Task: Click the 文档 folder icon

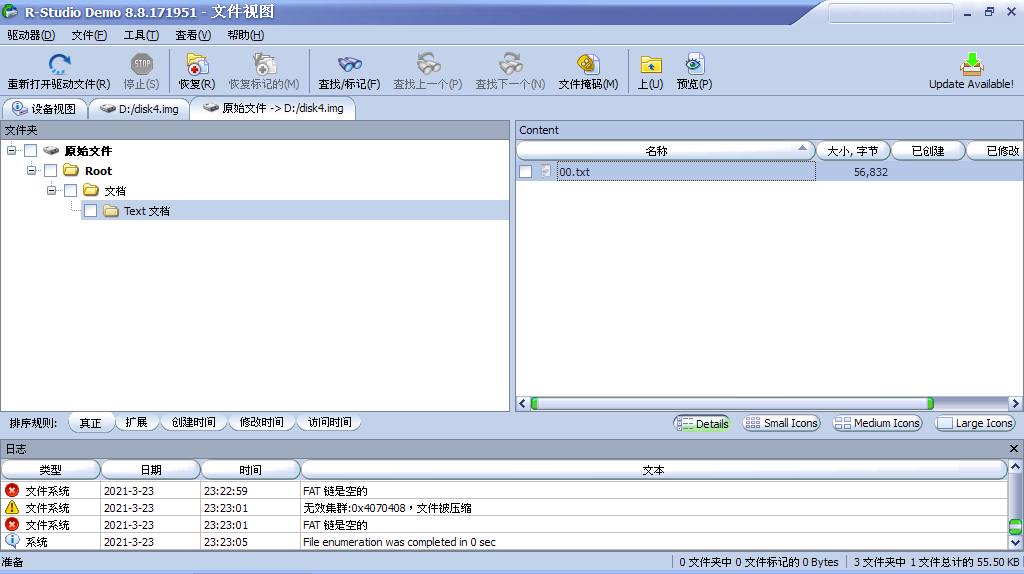Action: (91, 190)
